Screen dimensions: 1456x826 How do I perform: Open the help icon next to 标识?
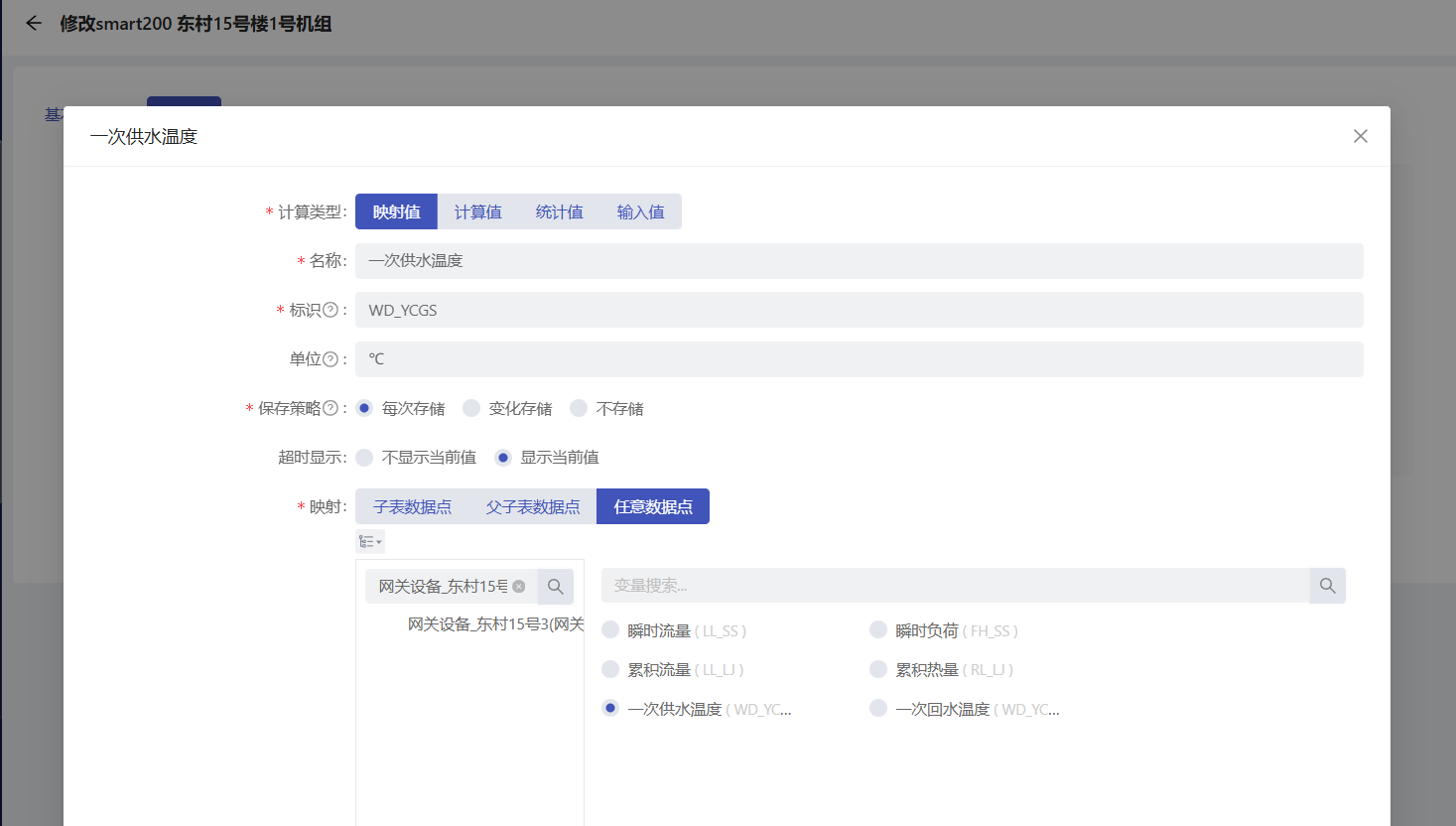pos(331,310)
